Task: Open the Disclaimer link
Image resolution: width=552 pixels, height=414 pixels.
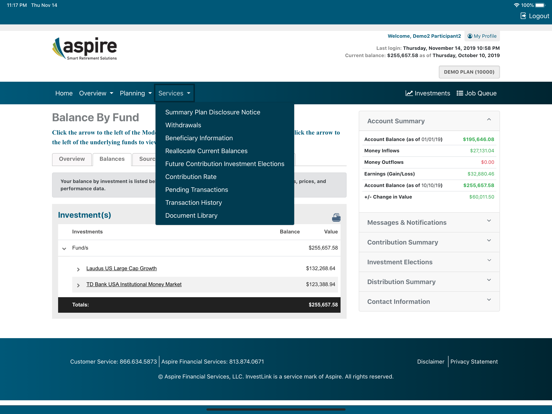Action: tap(431, 362)
